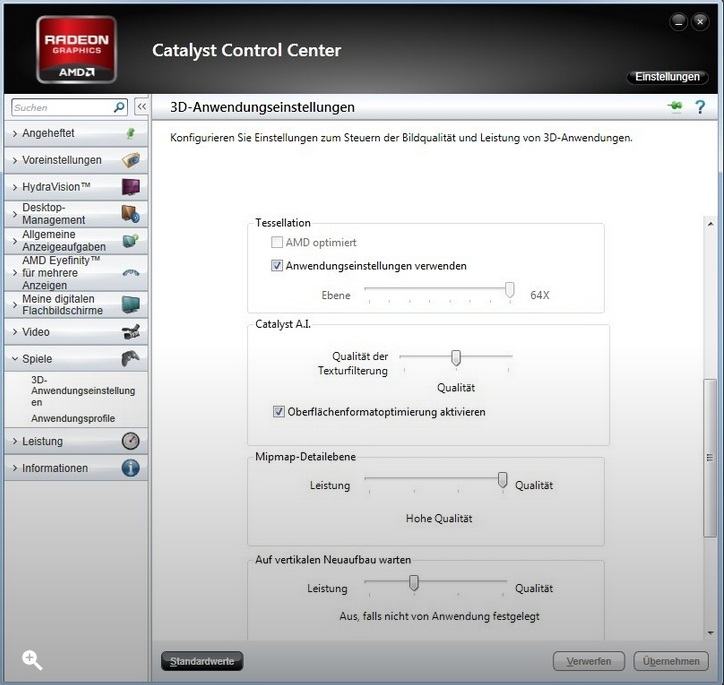Open Anwendungsprofile under Spiele
724x685 pixels.
pos(73,418)
